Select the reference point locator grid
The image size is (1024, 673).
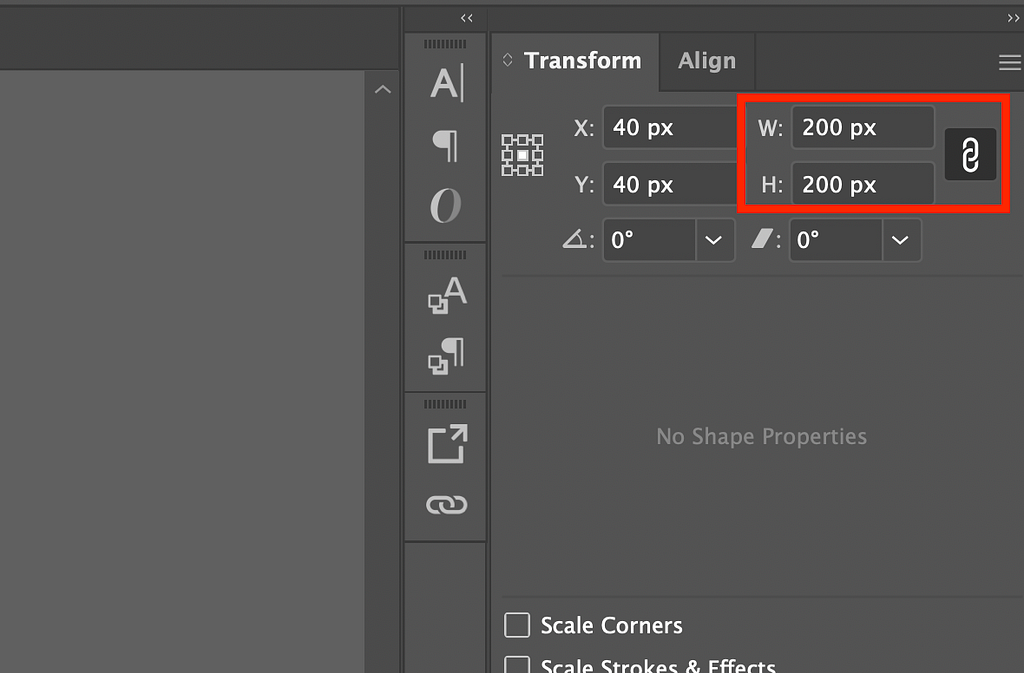coord(522,155)
